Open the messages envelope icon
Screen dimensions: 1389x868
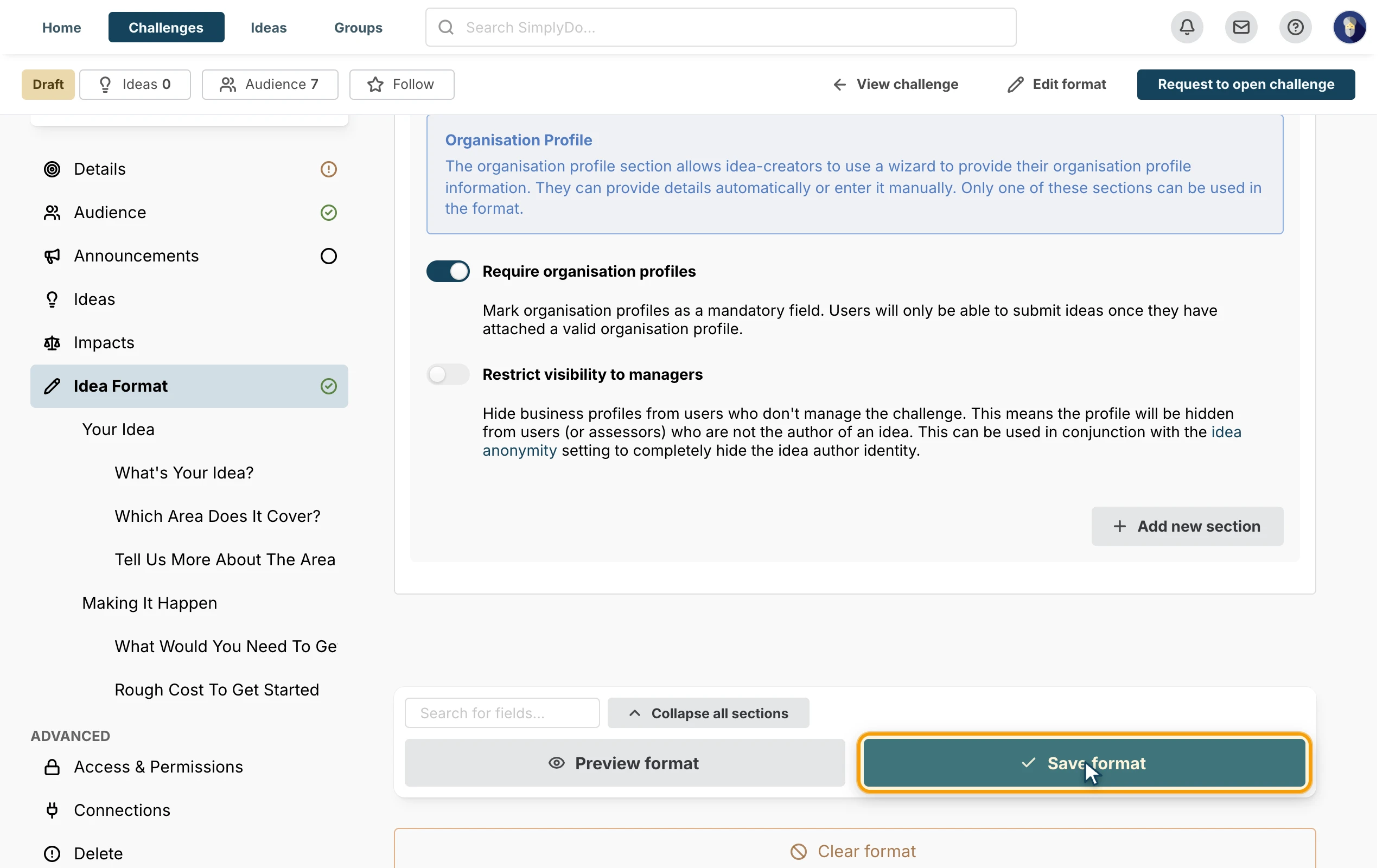coord(1241,27)
